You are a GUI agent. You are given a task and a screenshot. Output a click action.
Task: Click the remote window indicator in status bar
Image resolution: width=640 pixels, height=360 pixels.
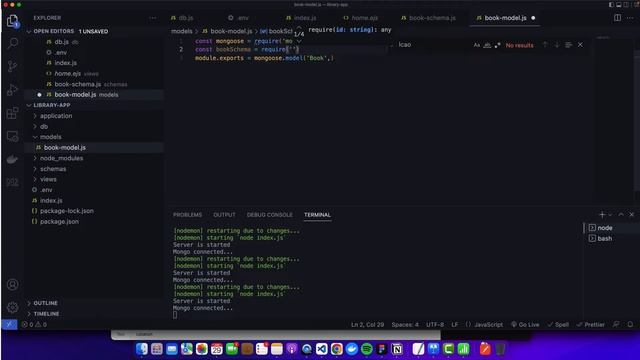(x=9, y=324)
